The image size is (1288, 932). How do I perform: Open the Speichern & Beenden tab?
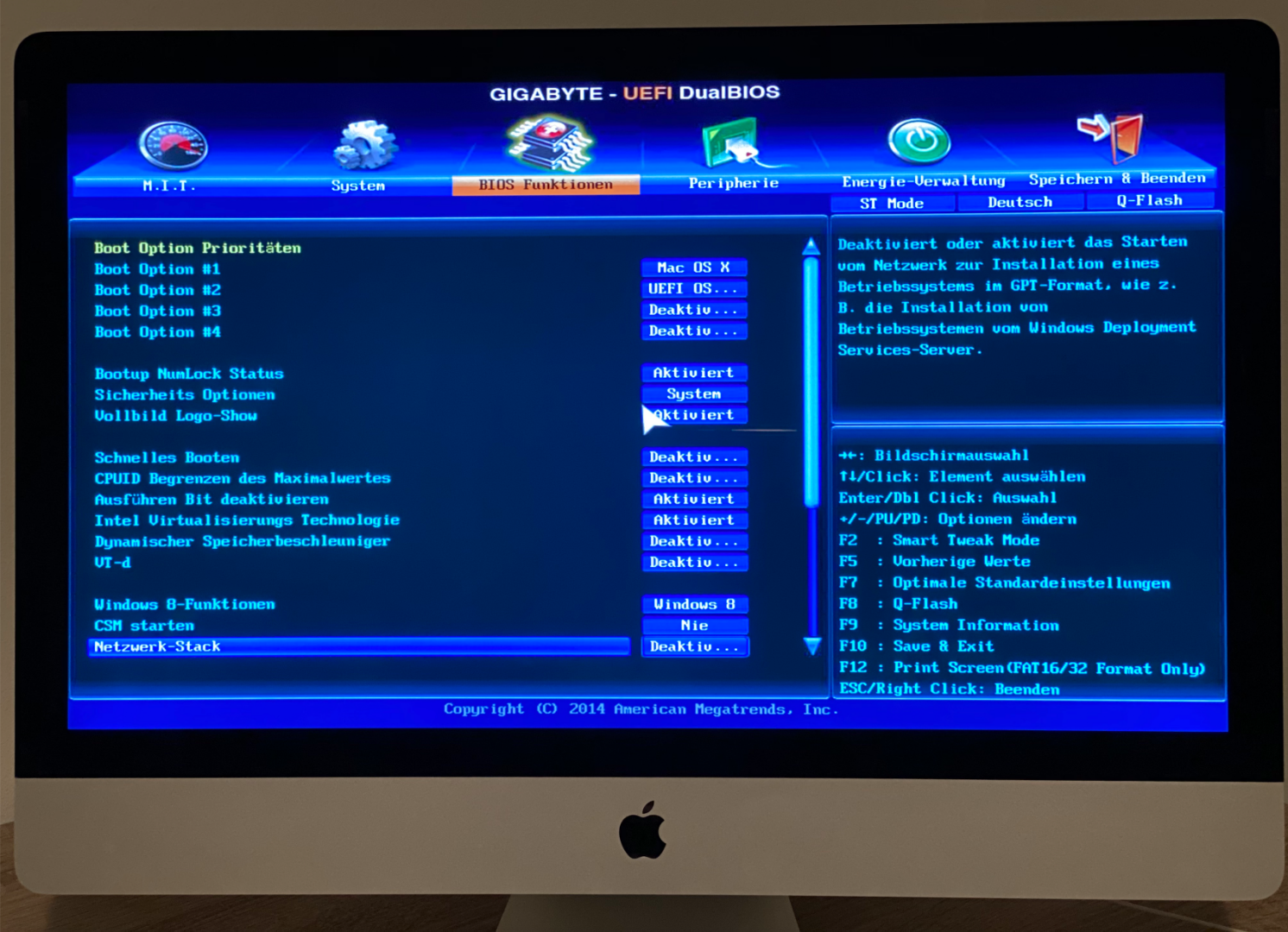click(1117, 179)
